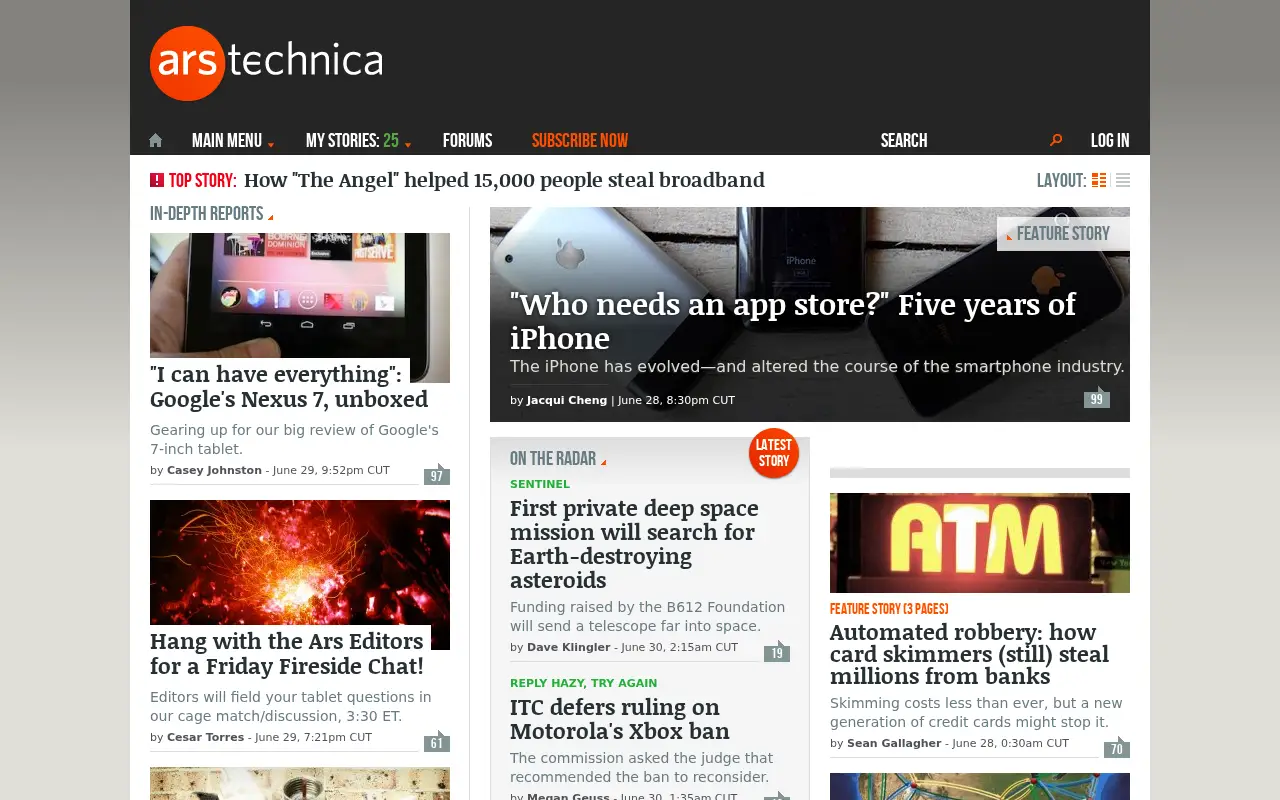Open the ATM sign thumbnail image
This screenshot has height=800, width=1280.
(x=980, y=543)
